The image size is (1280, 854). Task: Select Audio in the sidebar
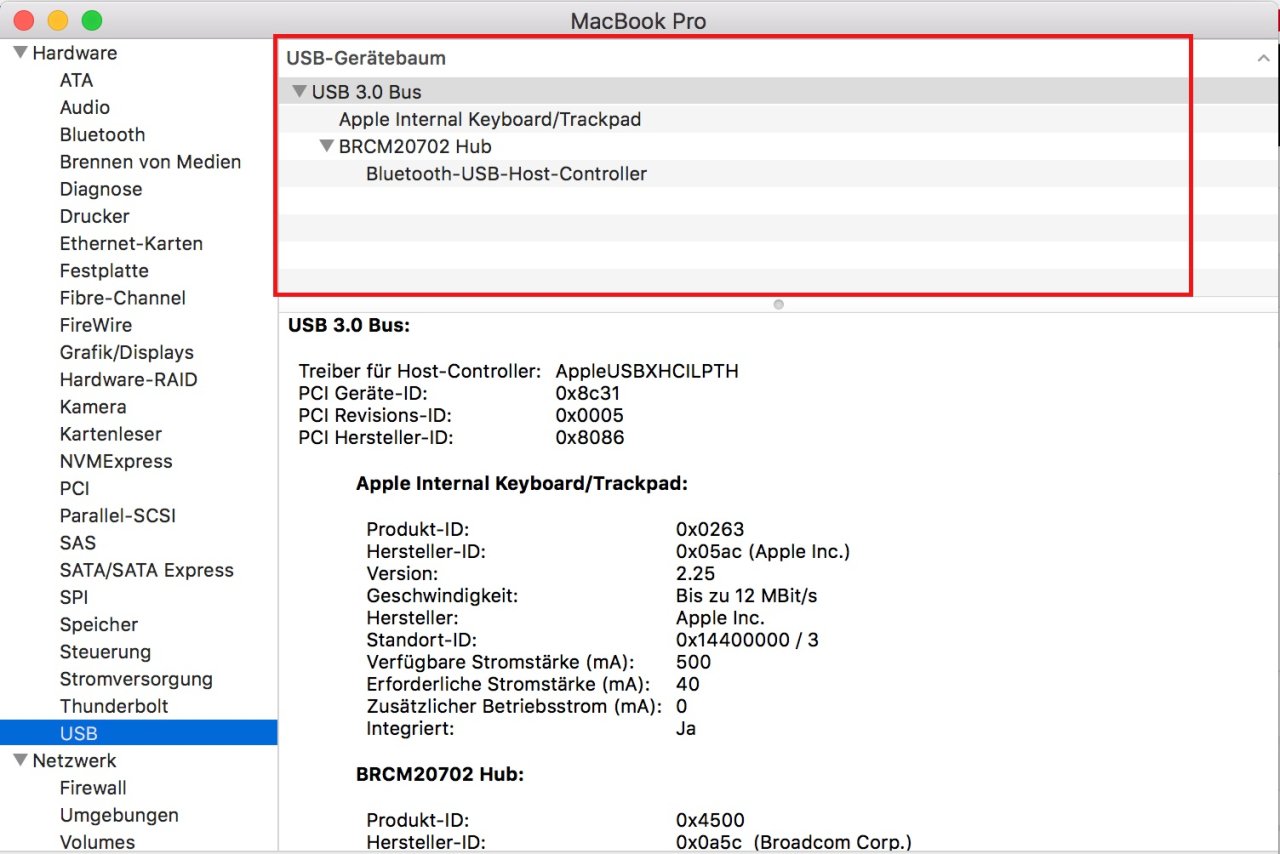point(85,107)
